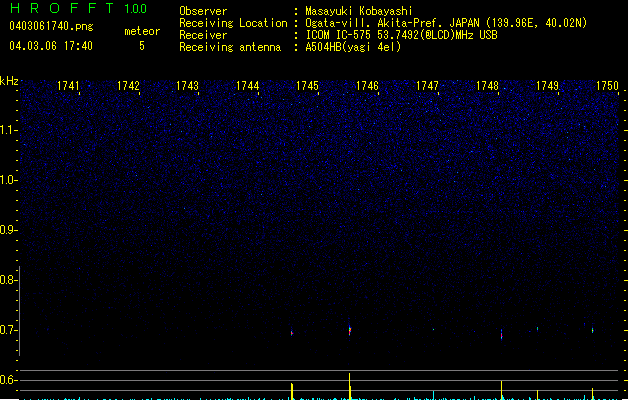The height and width of the screenshot is (400, 629).
Task: Click the red meteor echo near 1746
Action: [x=350, y=329]
